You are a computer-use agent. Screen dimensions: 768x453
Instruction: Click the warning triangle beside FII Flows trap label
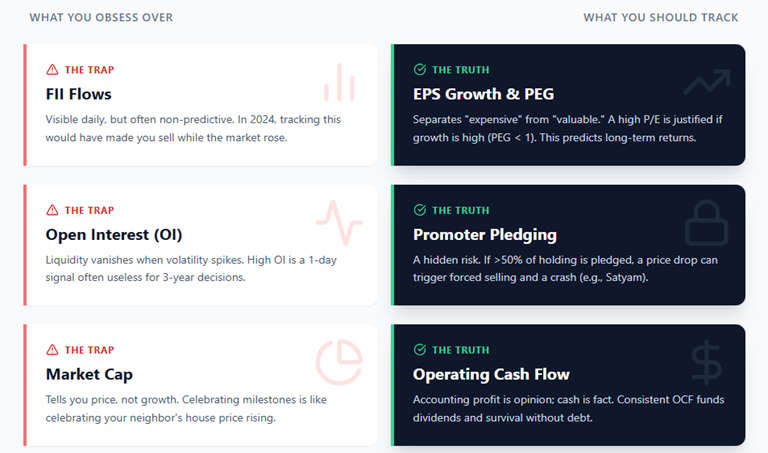(52, 70)
